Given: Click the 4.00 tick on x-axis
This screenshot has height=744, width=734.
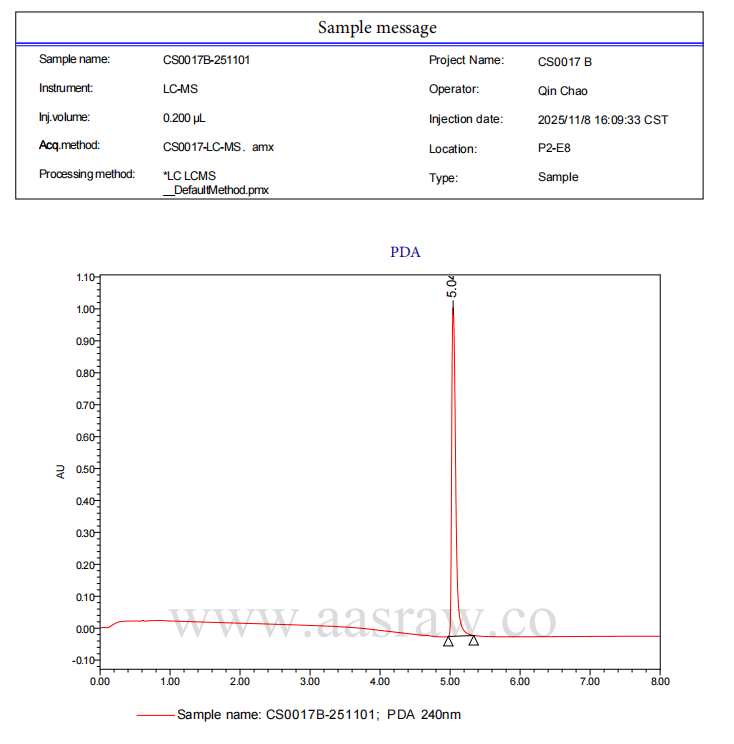Looking at the screenshot, I should [x=380, y=681].
